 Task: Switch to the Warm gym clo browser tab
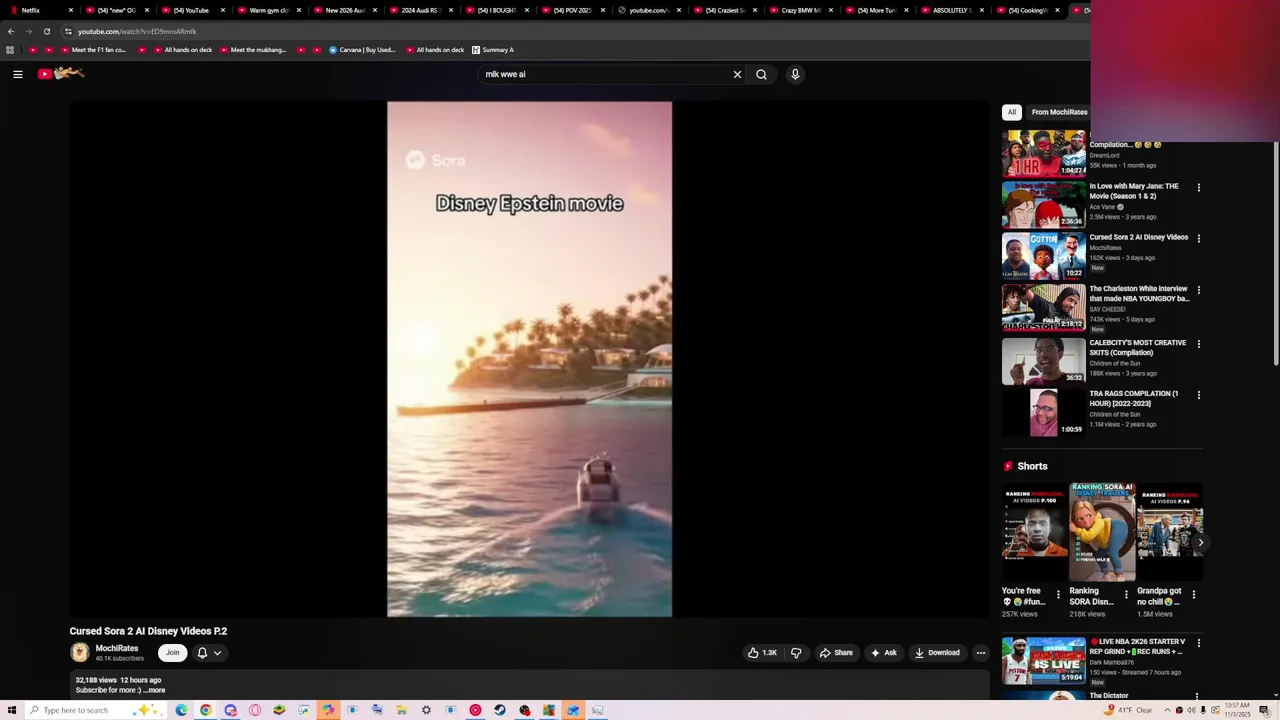[x=267, y=10]
